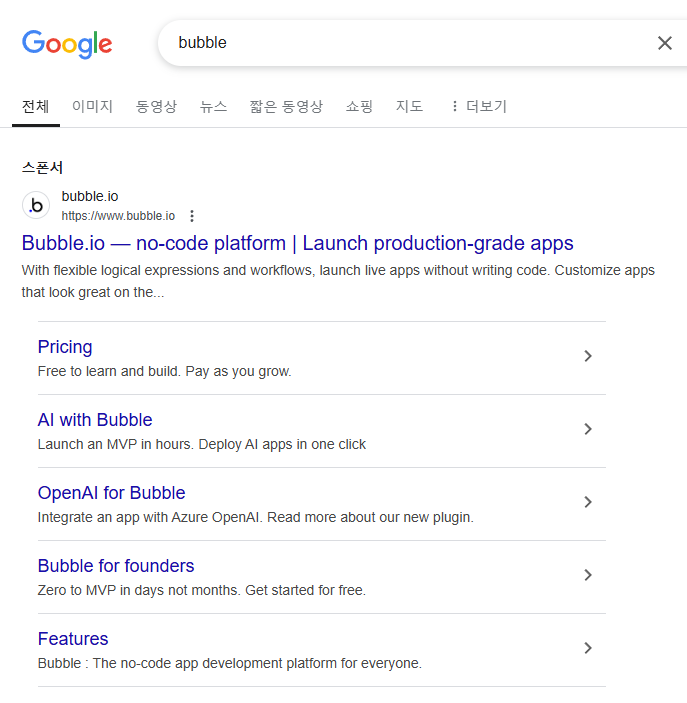The image size is (687, 703).
Task: Open the three-dot menu beside bubble.io URL
Action: click(x=192, y=216)
